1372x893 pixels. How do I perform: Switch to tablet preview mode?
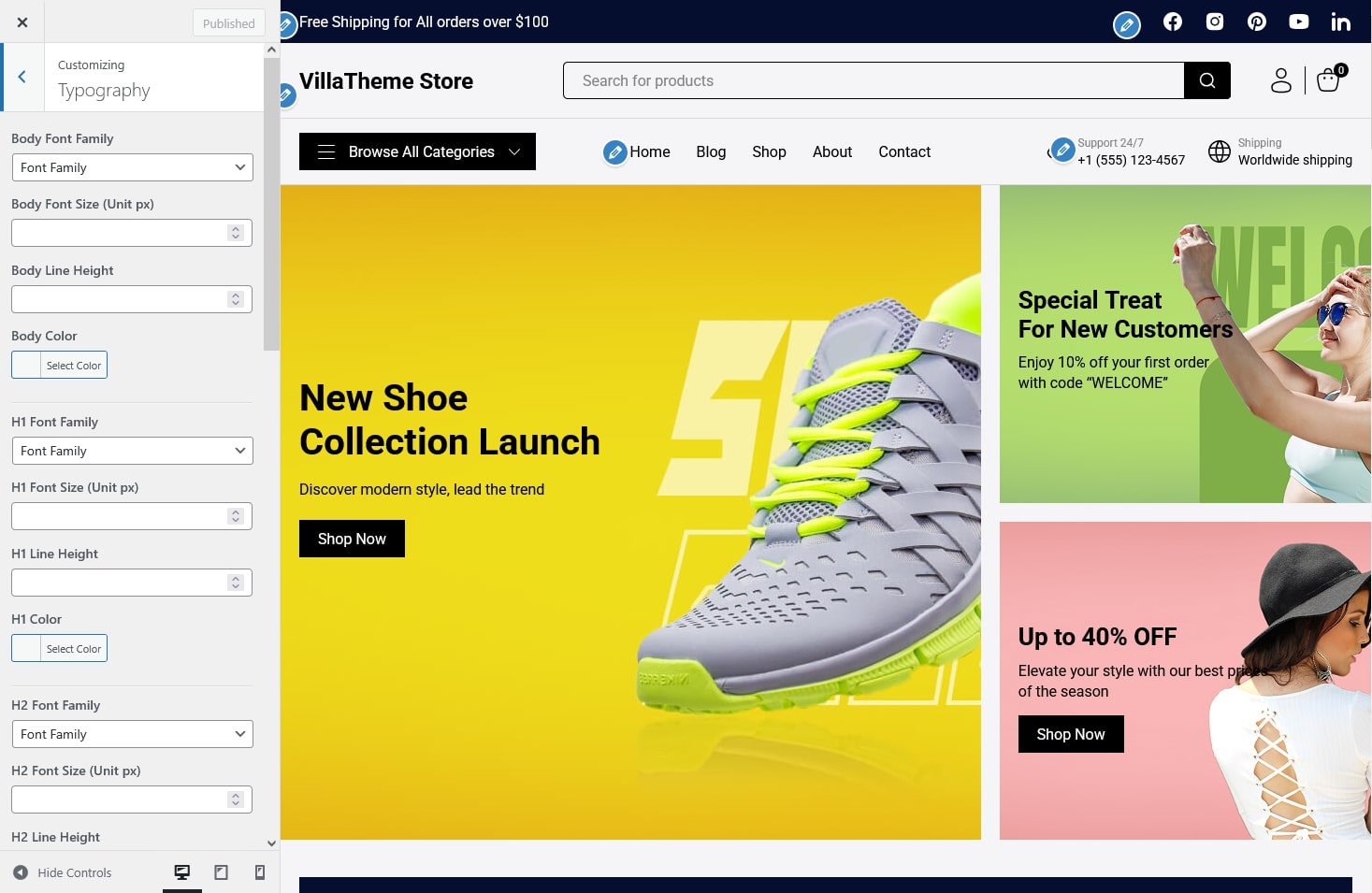(221, 872)
